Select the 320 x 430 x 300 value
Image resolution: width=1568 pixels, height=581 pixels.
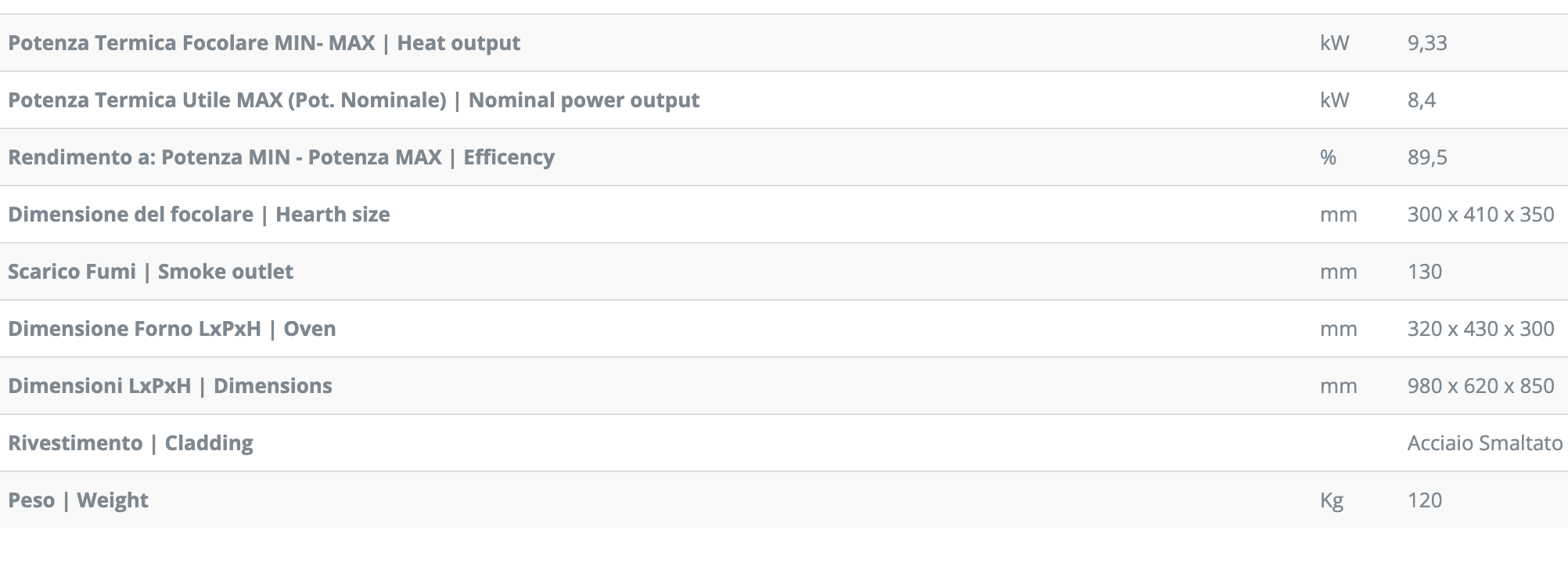click(x=1480, y=329)
